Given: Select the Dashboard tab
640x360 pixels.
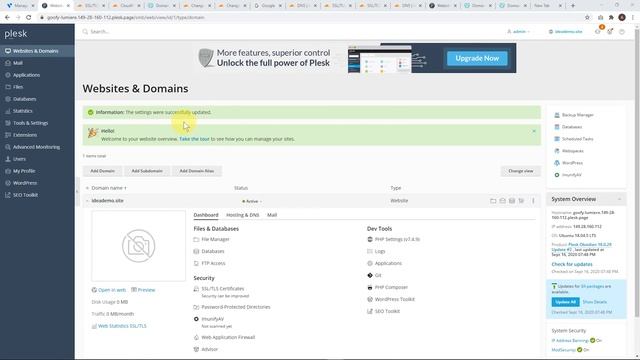Looking at the screenshot, I should pos(206,215).
